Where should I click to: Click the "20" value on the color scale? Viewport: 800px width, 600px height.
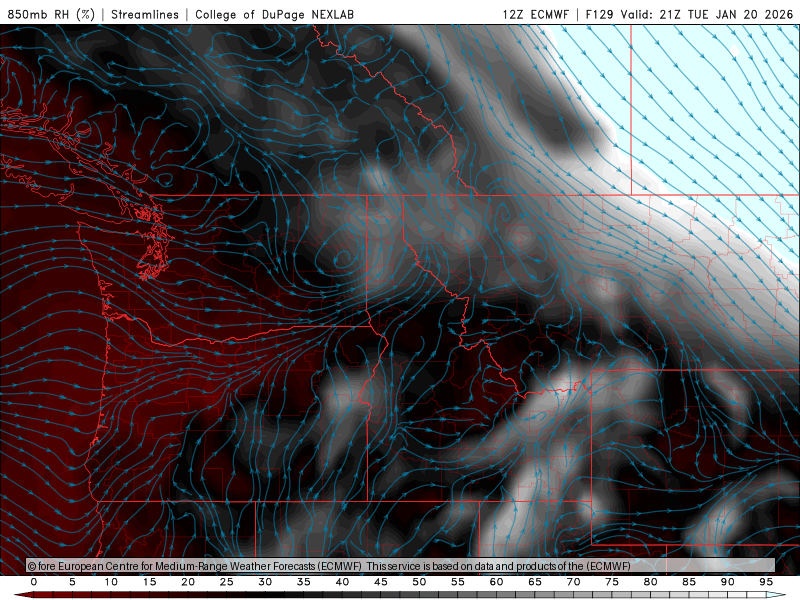[x=188, y=582]
